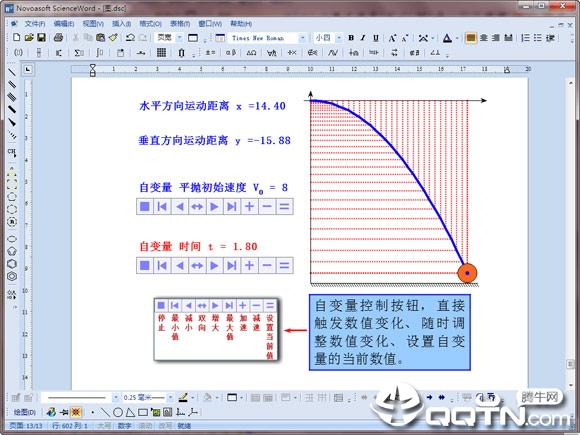Save the document using the disk icon
The image size is (580, 435).
pyautogui.click(x=41, y=37)
